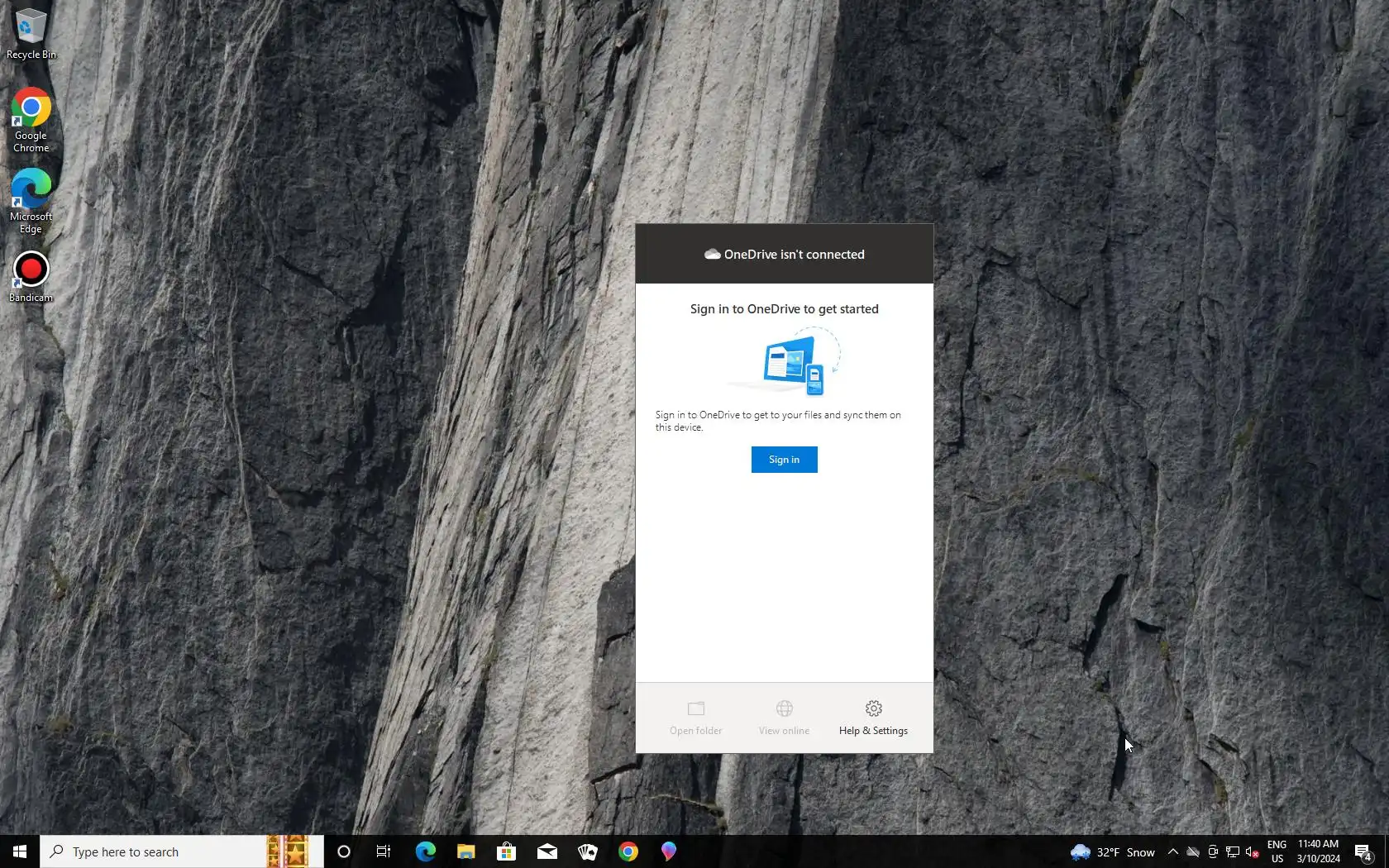Select the Bandicam desktop shortcut
Image resolution: width=1389 pixels, height=868 pixels.
31,277
